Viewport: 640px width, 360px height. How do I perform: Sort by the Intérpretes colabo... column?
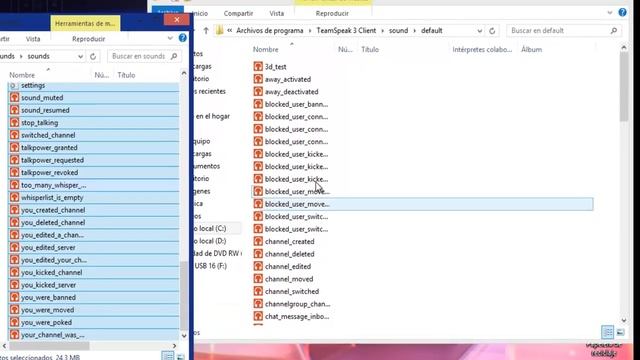click(482, 49)
